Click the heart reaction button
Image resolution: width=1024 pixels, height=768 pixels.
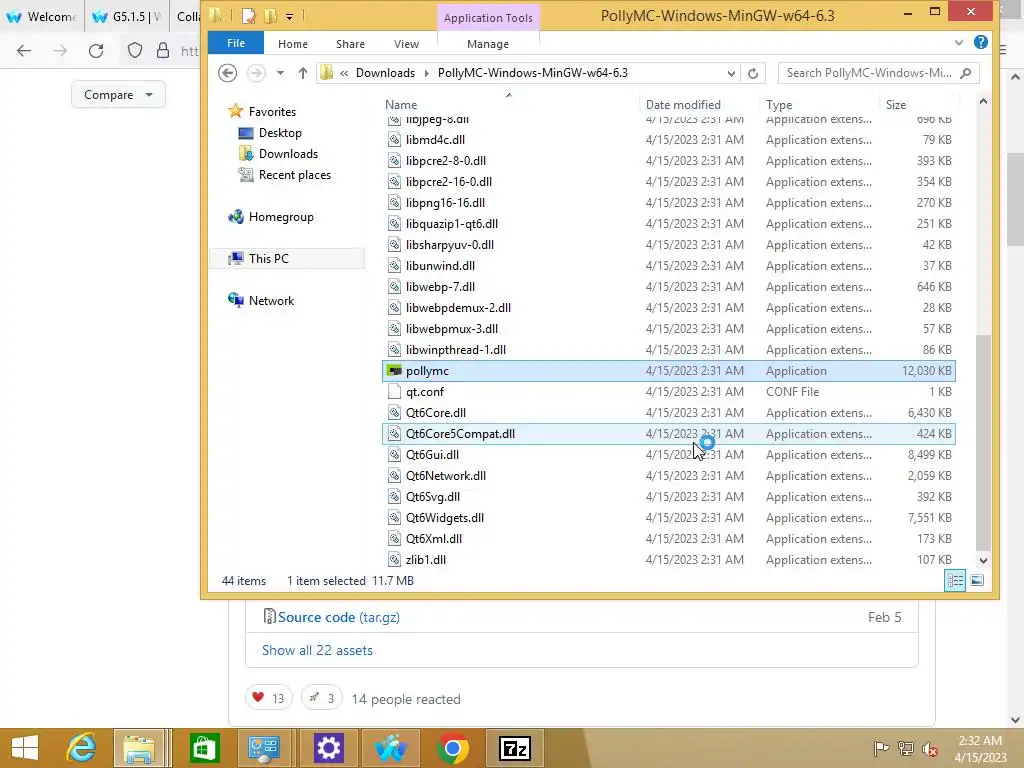tap(268, 699)
